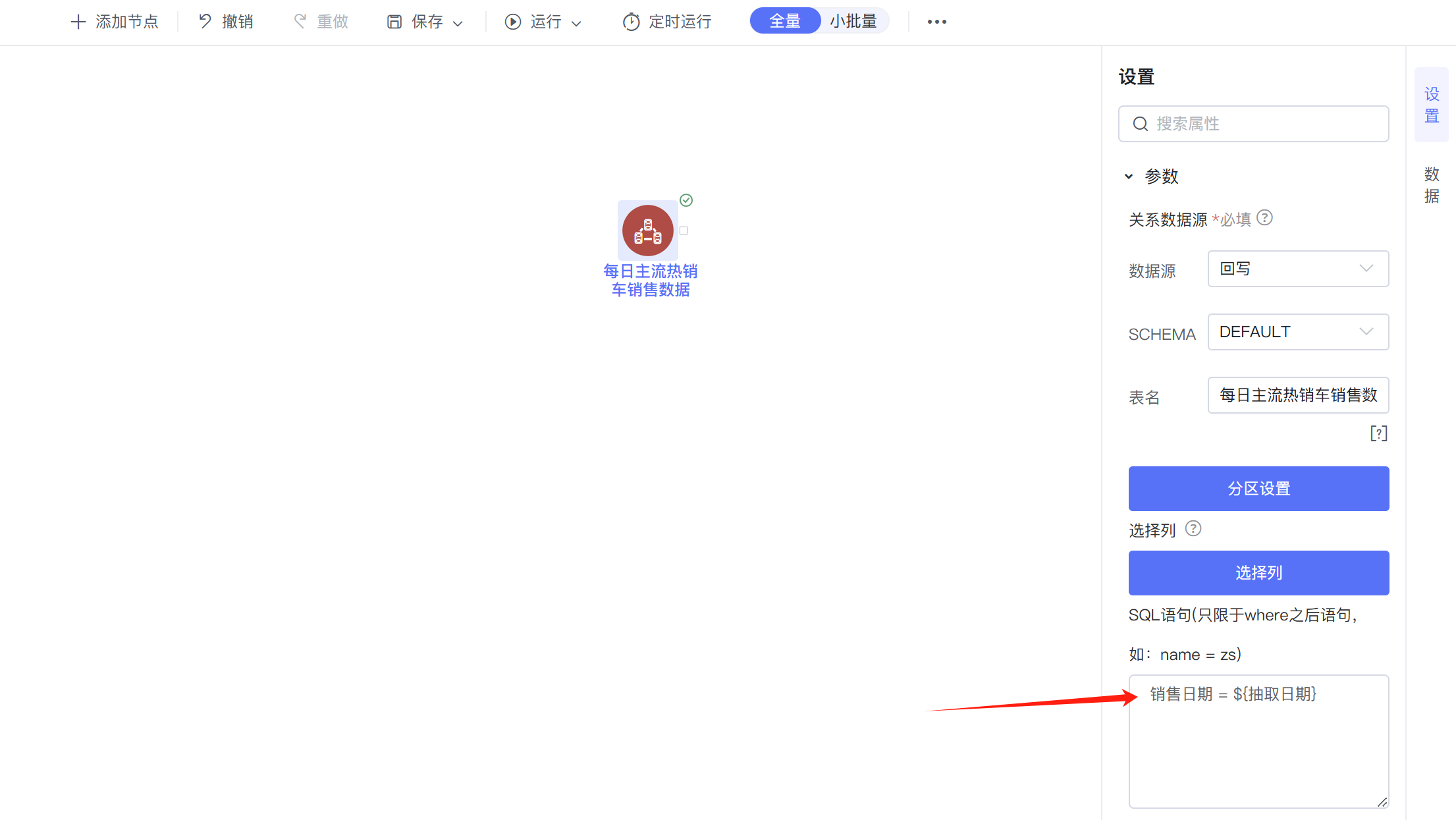Run the flow with 运行 play icon
1456x820 pixels.
(512, 22)
